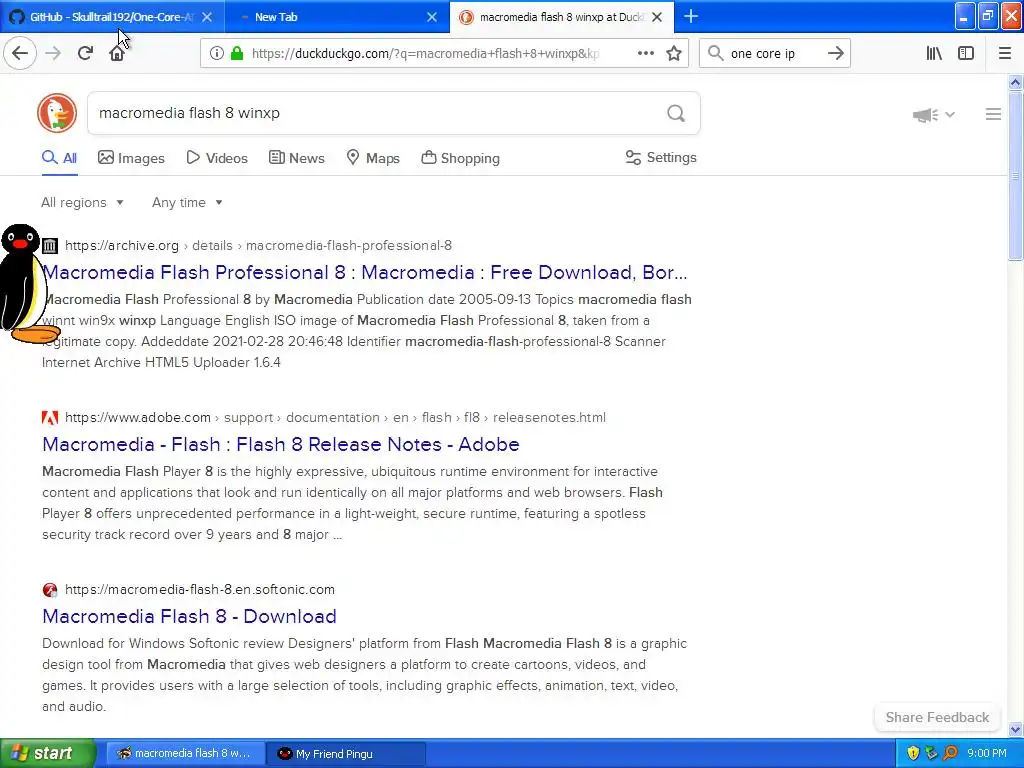
Task: Click the middle system tray icon
Action: pyautogui.click(x=931, y=754)
